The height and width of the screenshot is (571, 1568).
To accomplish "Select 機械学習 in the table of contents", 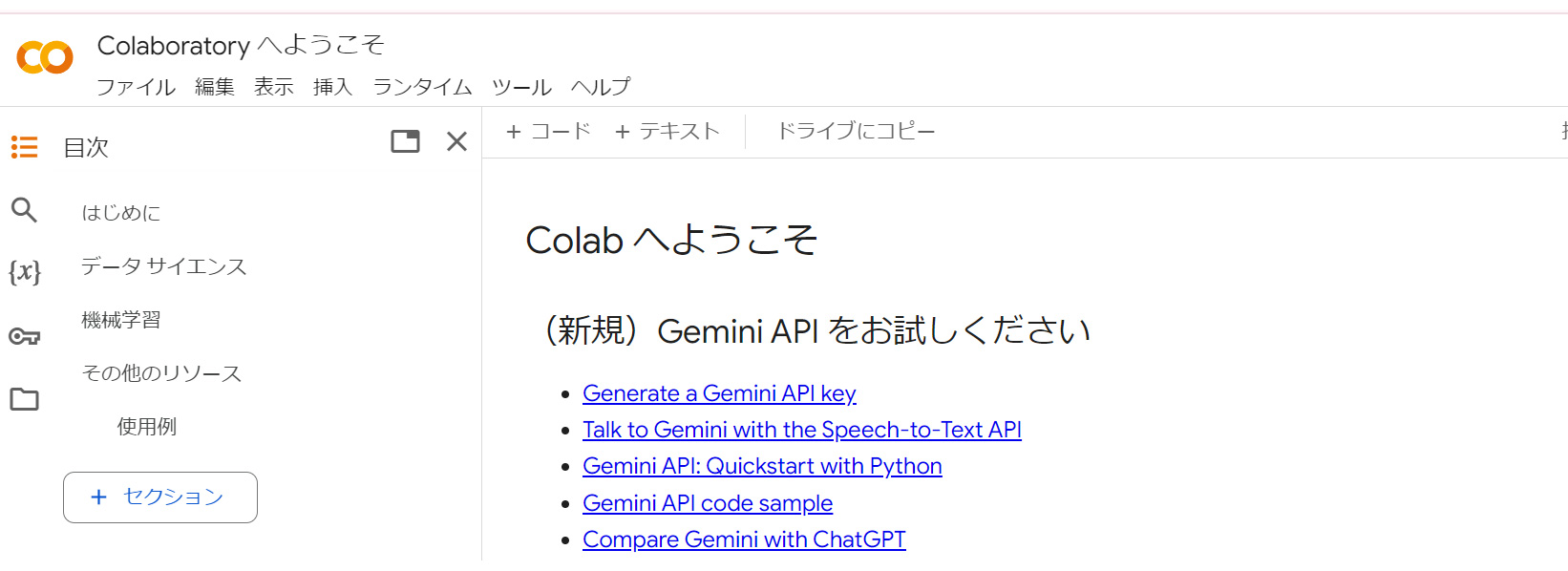I will click(121, 320).
